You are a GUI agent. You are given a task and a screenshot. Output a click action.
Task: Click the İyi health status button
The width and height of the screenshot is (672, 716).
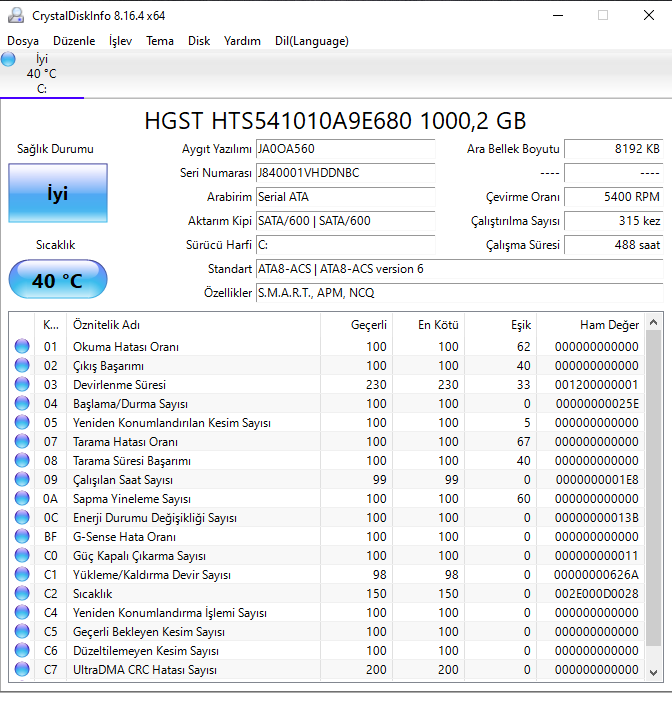click(x=57, y=193)
